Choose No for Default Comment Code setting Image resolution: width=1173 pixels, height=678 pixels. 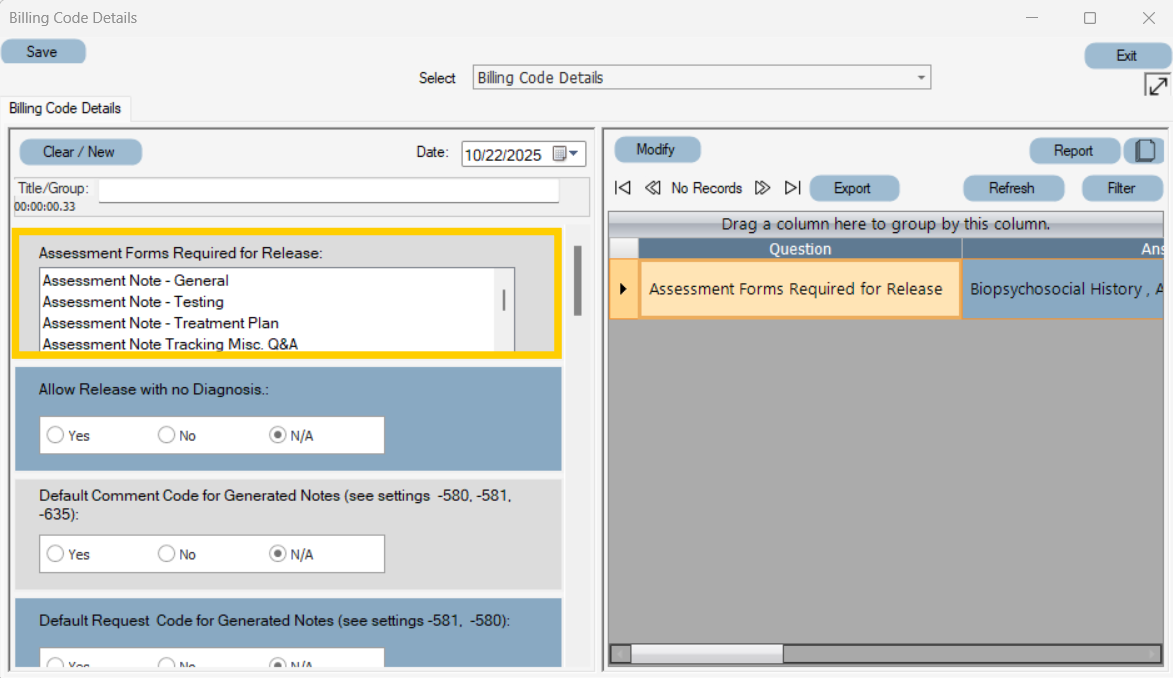click(x=166, y=553)
